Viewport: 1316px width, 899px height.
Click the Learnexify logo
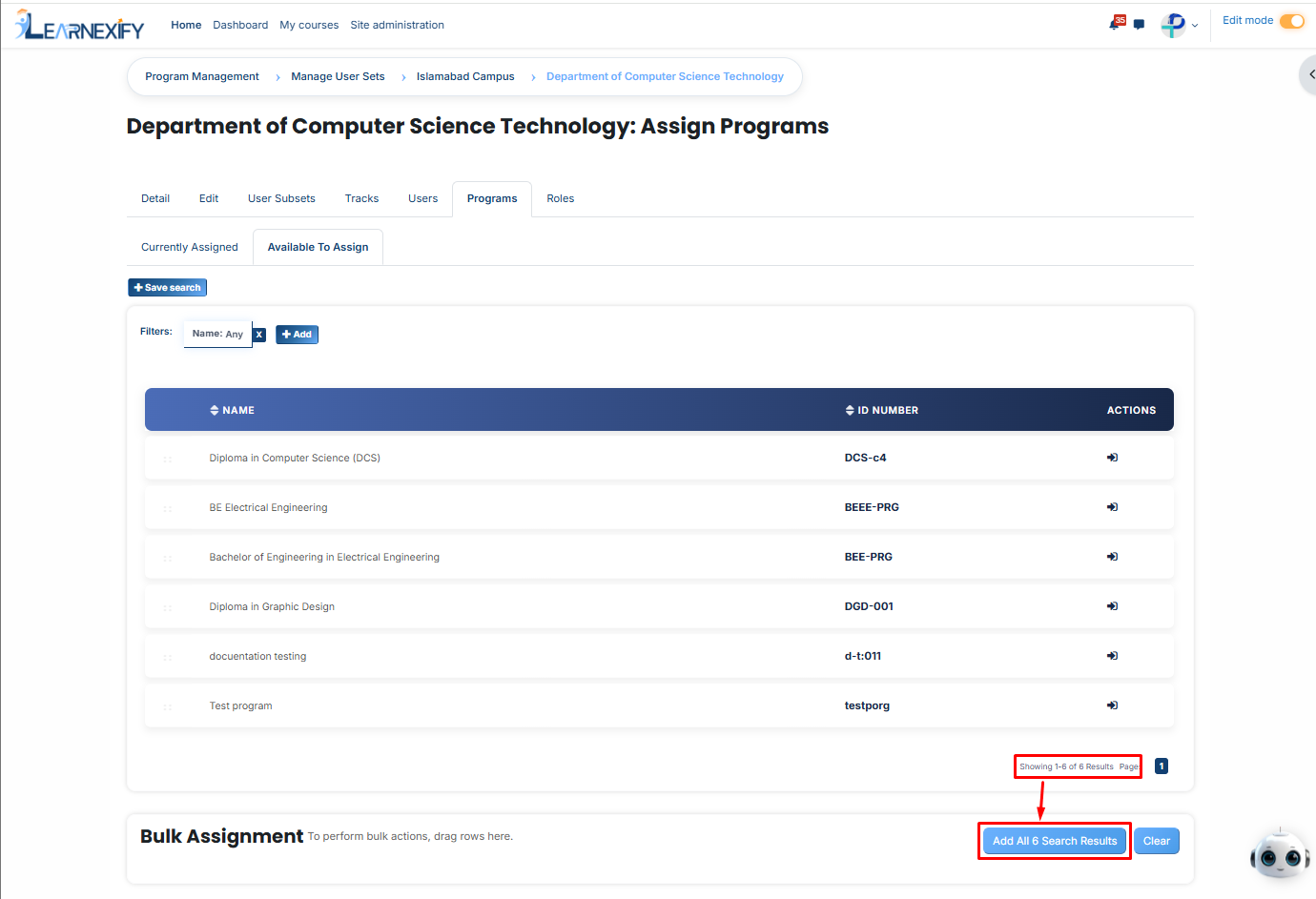tap(79, 26)
